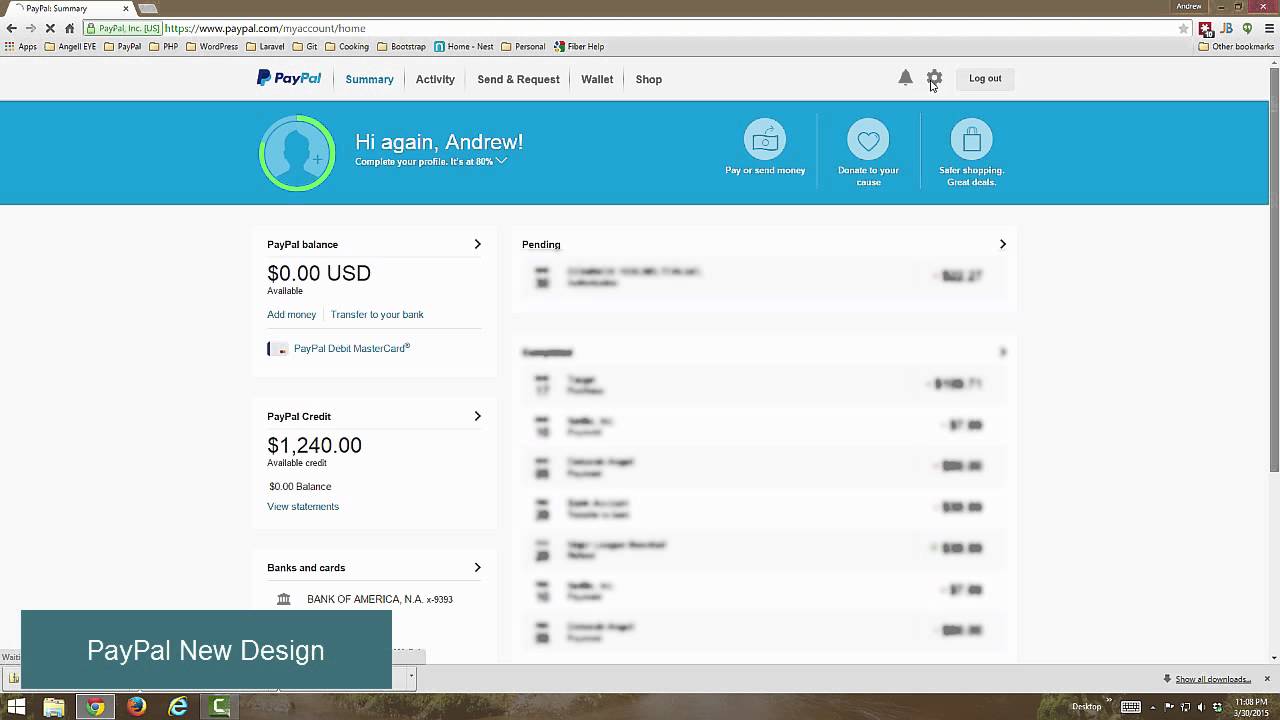Click the View statements link
The height and width of the screenshot is (720, 1280).
pos(303,506)
